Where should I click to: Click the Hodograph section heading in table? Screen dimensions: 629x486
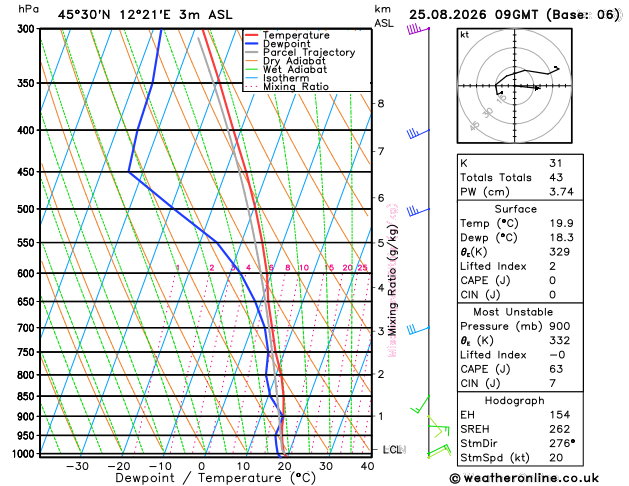(514, 401)
